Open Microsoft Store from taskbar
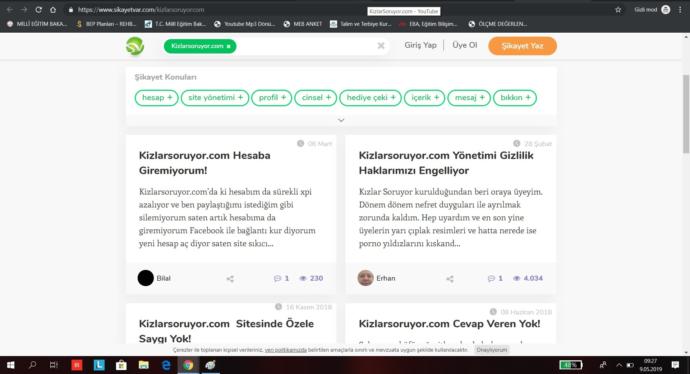Viewport: 690px width, 374px height. (121, 365)
